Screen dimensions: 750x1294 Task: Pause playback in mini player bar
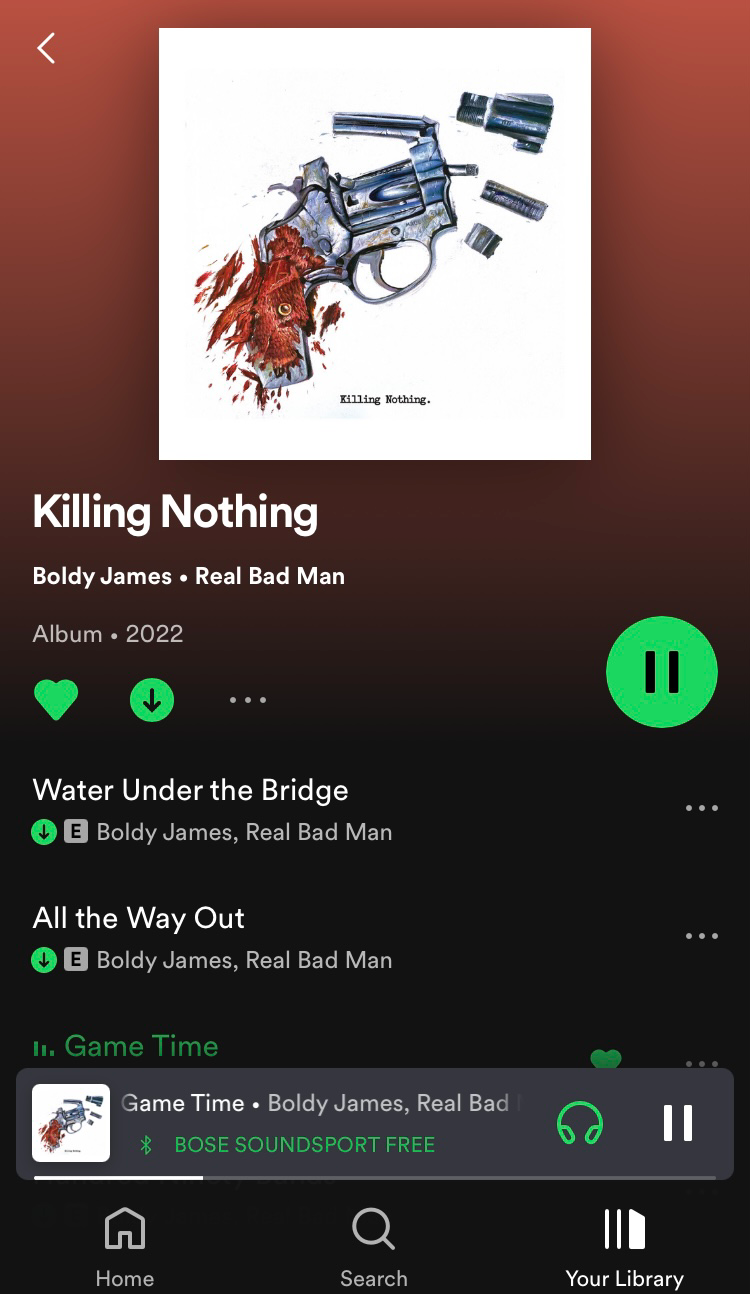pyautogui.click(x=678, y=1122)
